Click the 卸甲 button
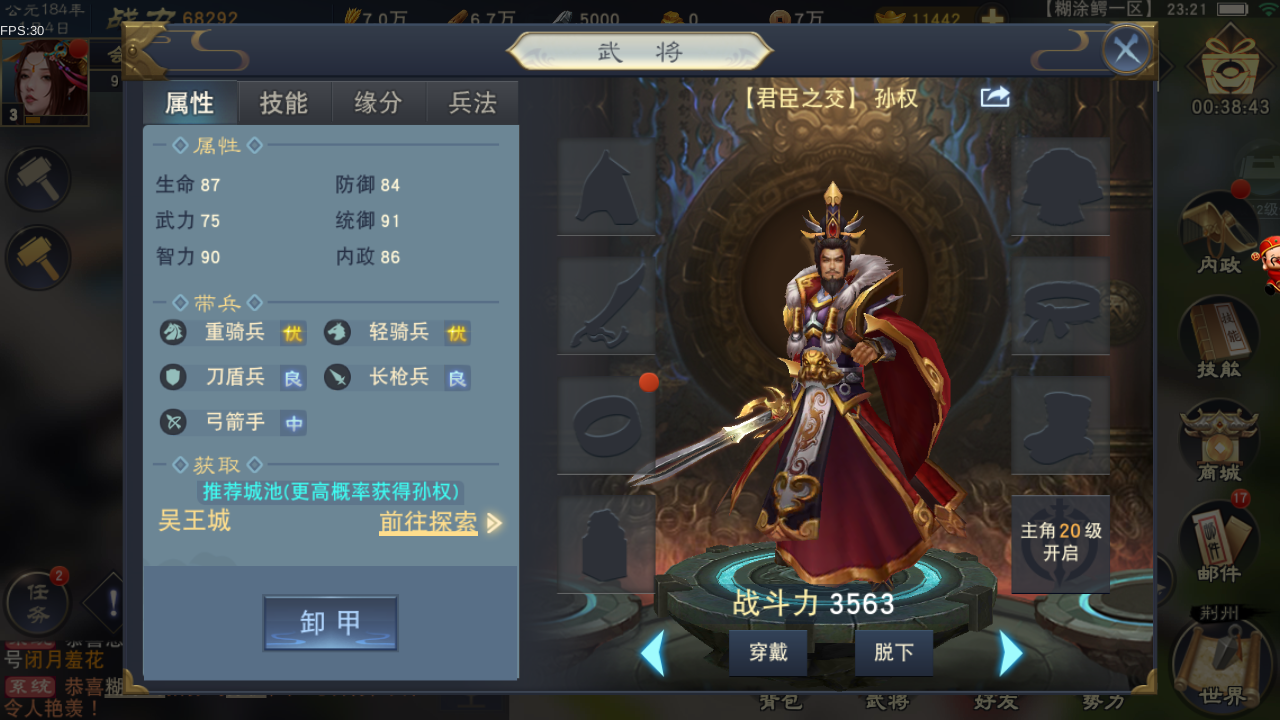The image size is (1280, 720). (x=331, y=623)
